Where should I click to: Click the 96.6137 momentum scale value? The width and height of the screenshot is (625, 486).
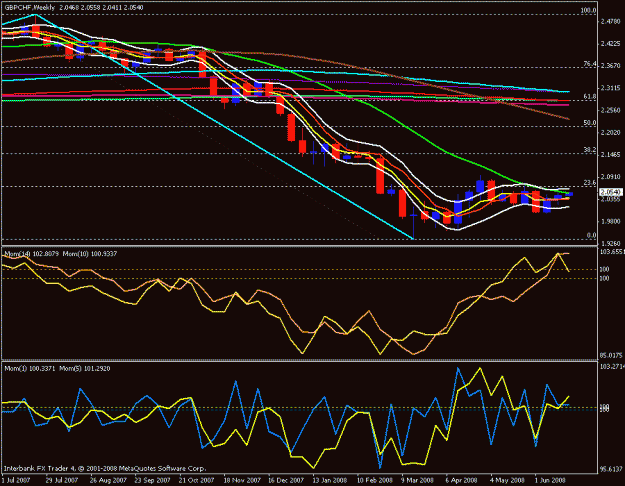point(611,469)
